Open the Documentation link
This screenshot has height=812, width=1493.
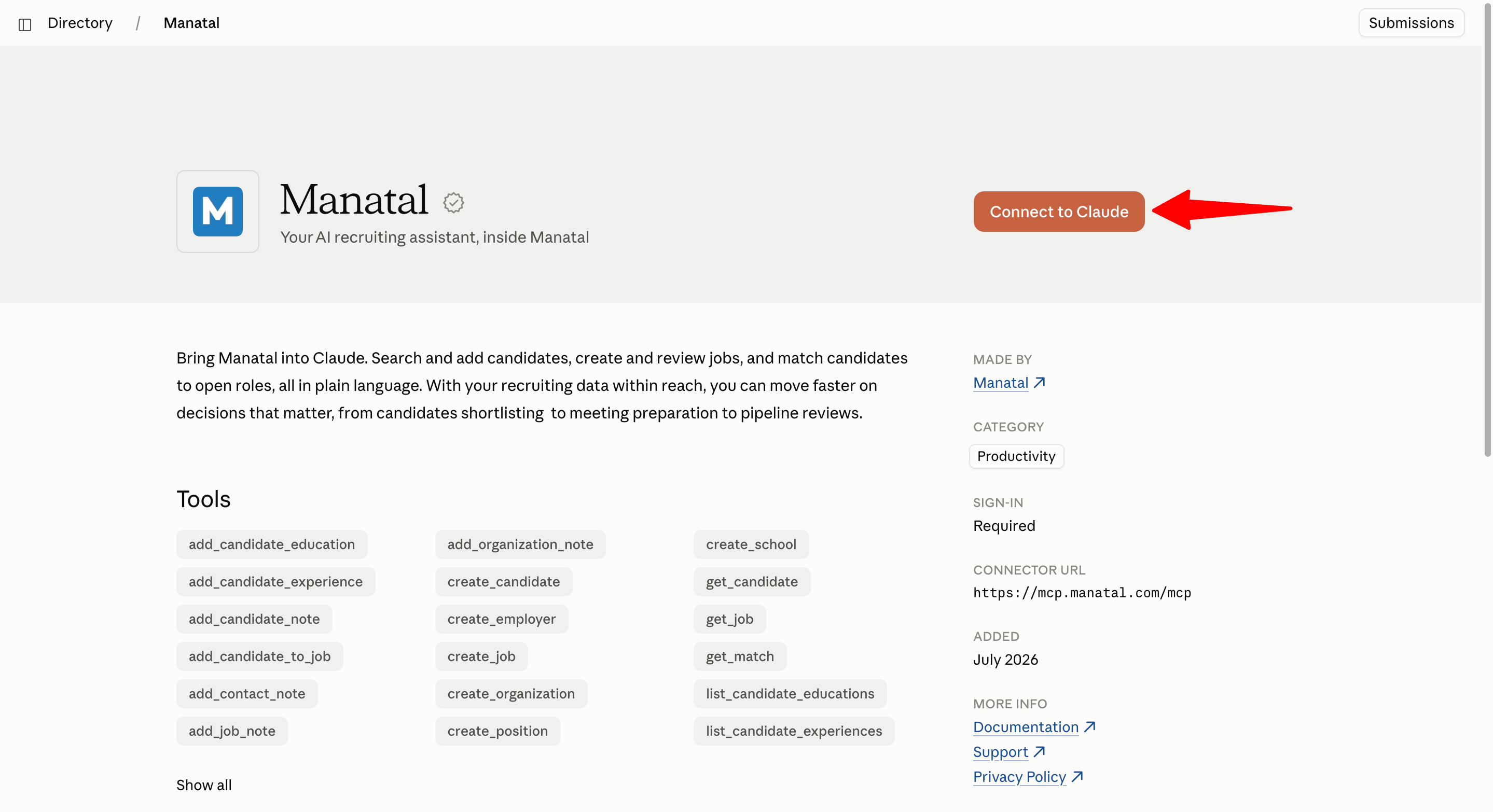coord(1025,727)
